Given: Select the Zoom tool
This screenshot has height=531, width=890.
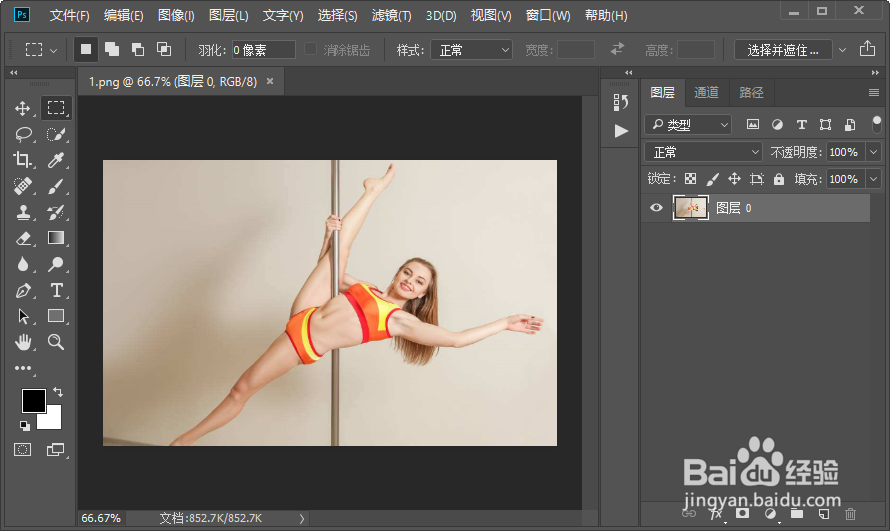Looking at the screenshot, I should click(56, 343).
